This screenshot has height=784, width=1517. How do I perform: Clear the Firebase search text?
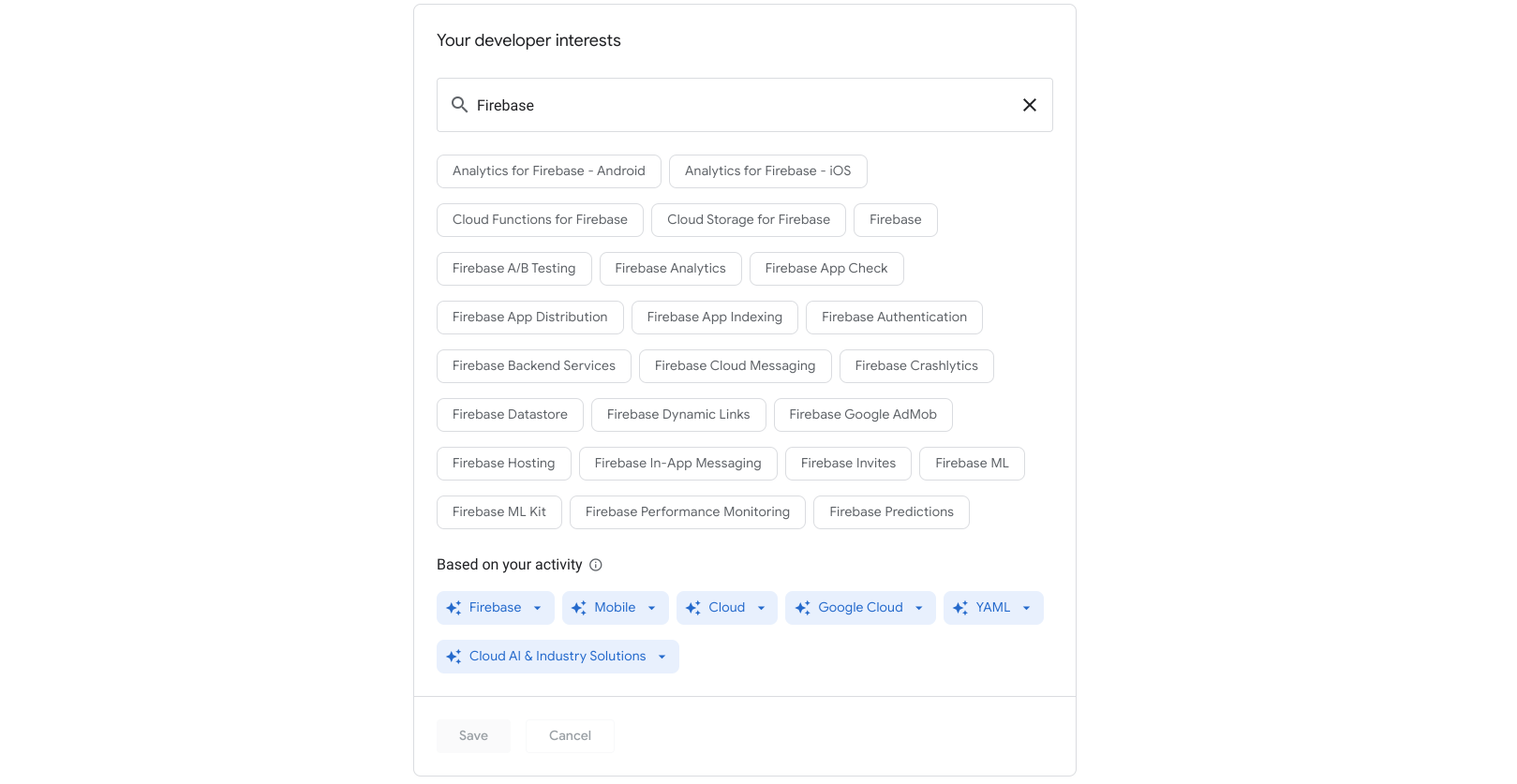click(x=1029, y=105)
